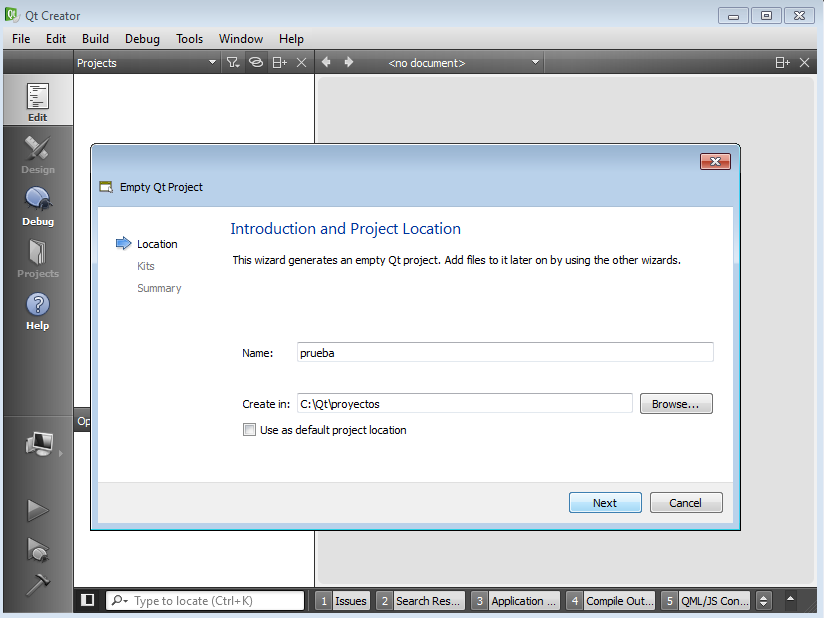Open the File menu
Image resolution: width=824 pixels, height=618 pixels.
21,39
